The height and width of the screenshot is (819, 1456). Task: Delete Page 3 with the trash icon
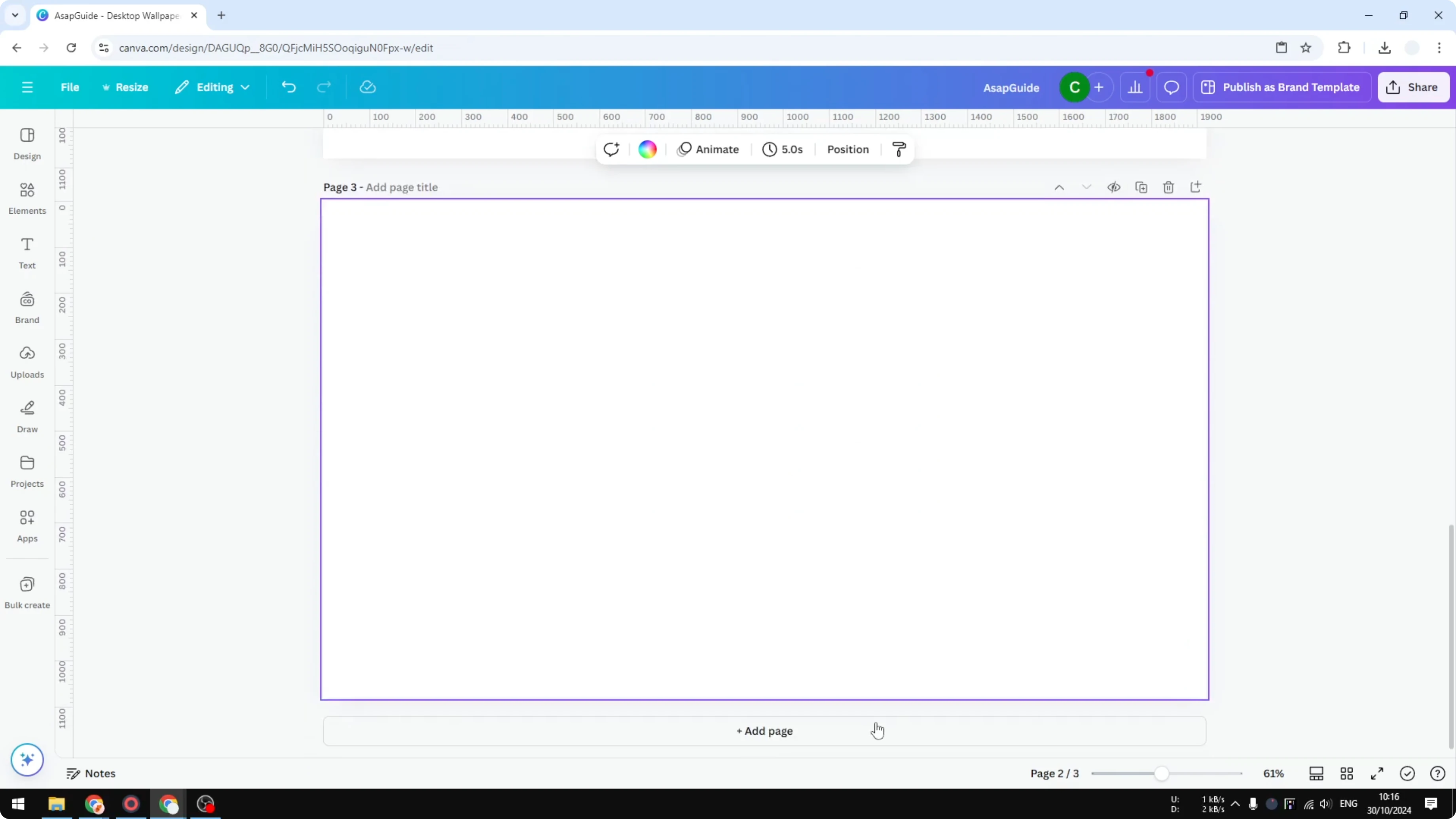click(x=1168, y=187)
